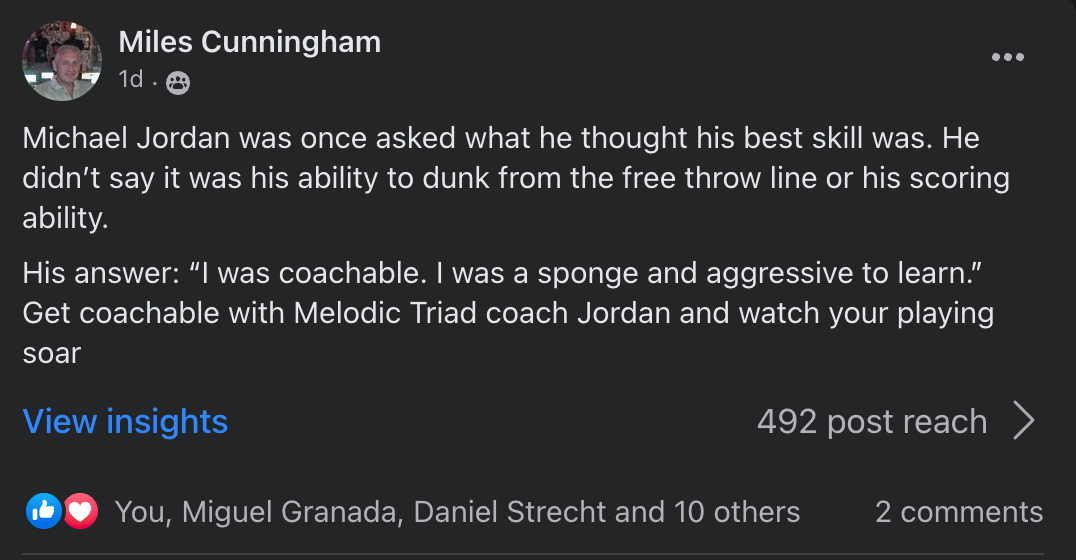
Task: Click the View insights link
Action: pos(125,422)
